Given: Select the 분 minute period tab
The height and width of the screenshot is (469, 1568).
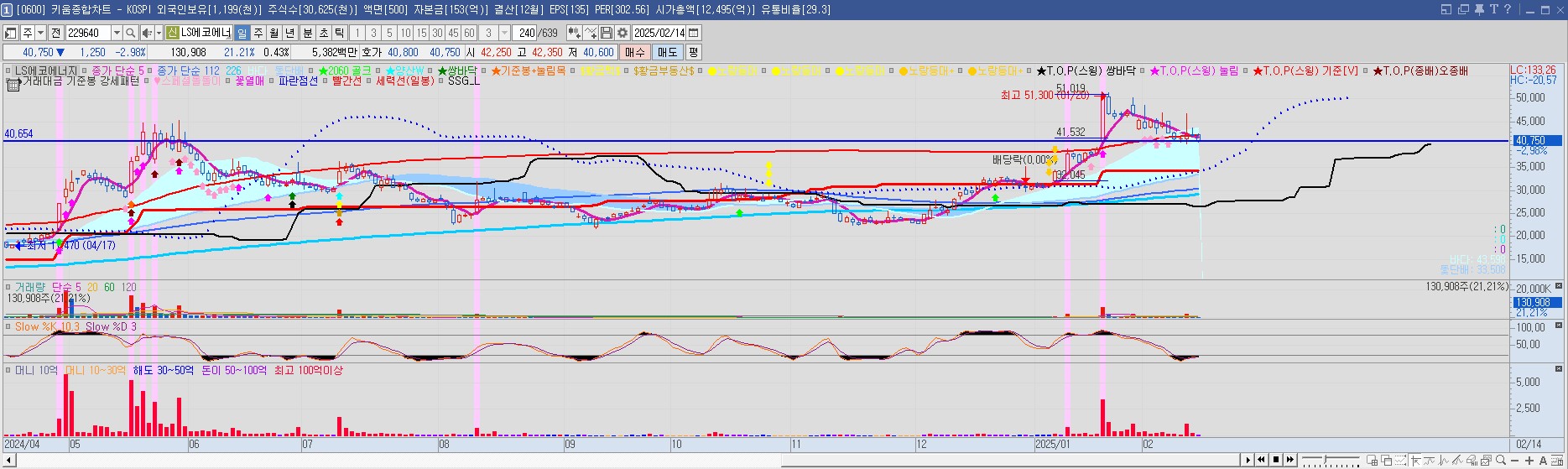Looking at the screenshot, I should (307, 33).
